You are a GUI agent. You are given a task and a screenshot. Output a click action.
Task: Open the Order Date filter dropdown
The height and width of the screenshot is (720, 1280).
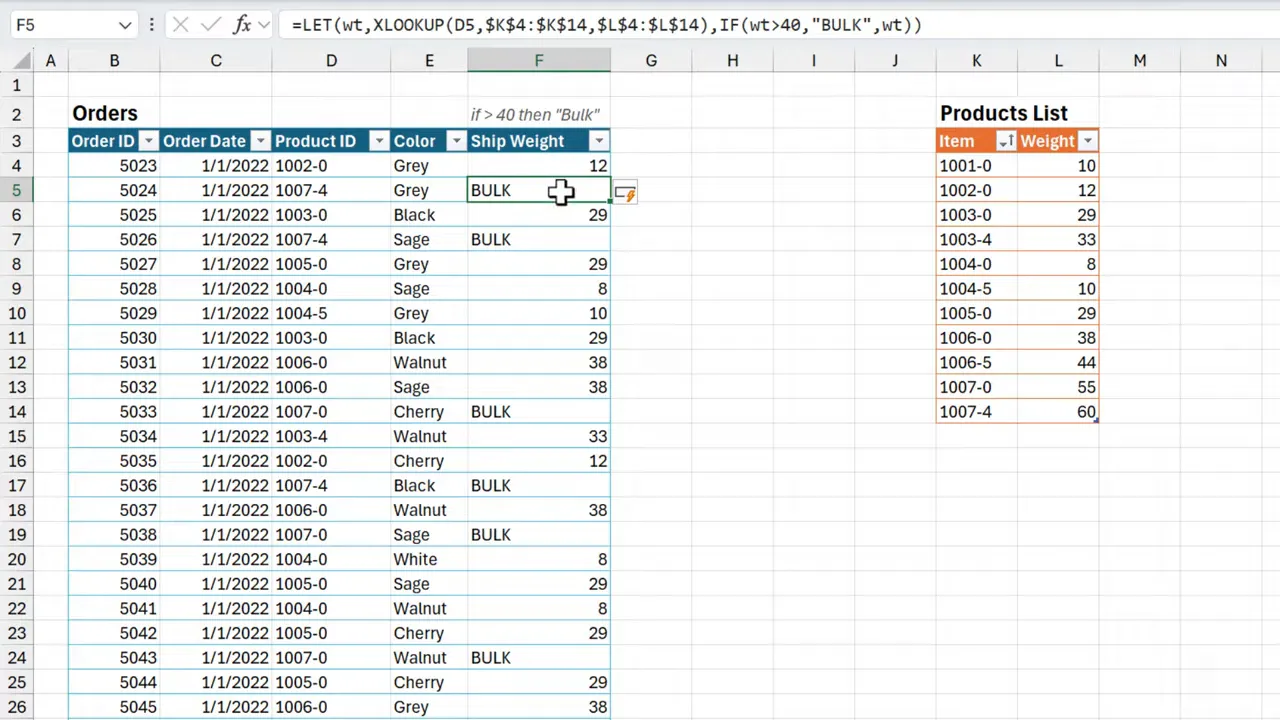[x=259, y=140]
